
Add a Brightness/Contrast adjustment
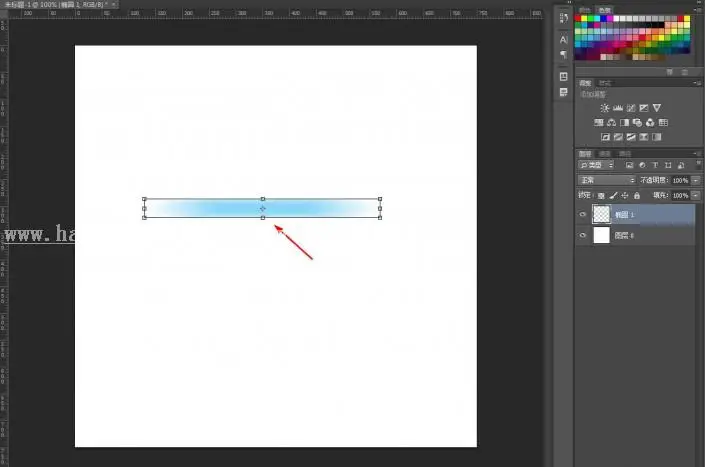[605, 108]
